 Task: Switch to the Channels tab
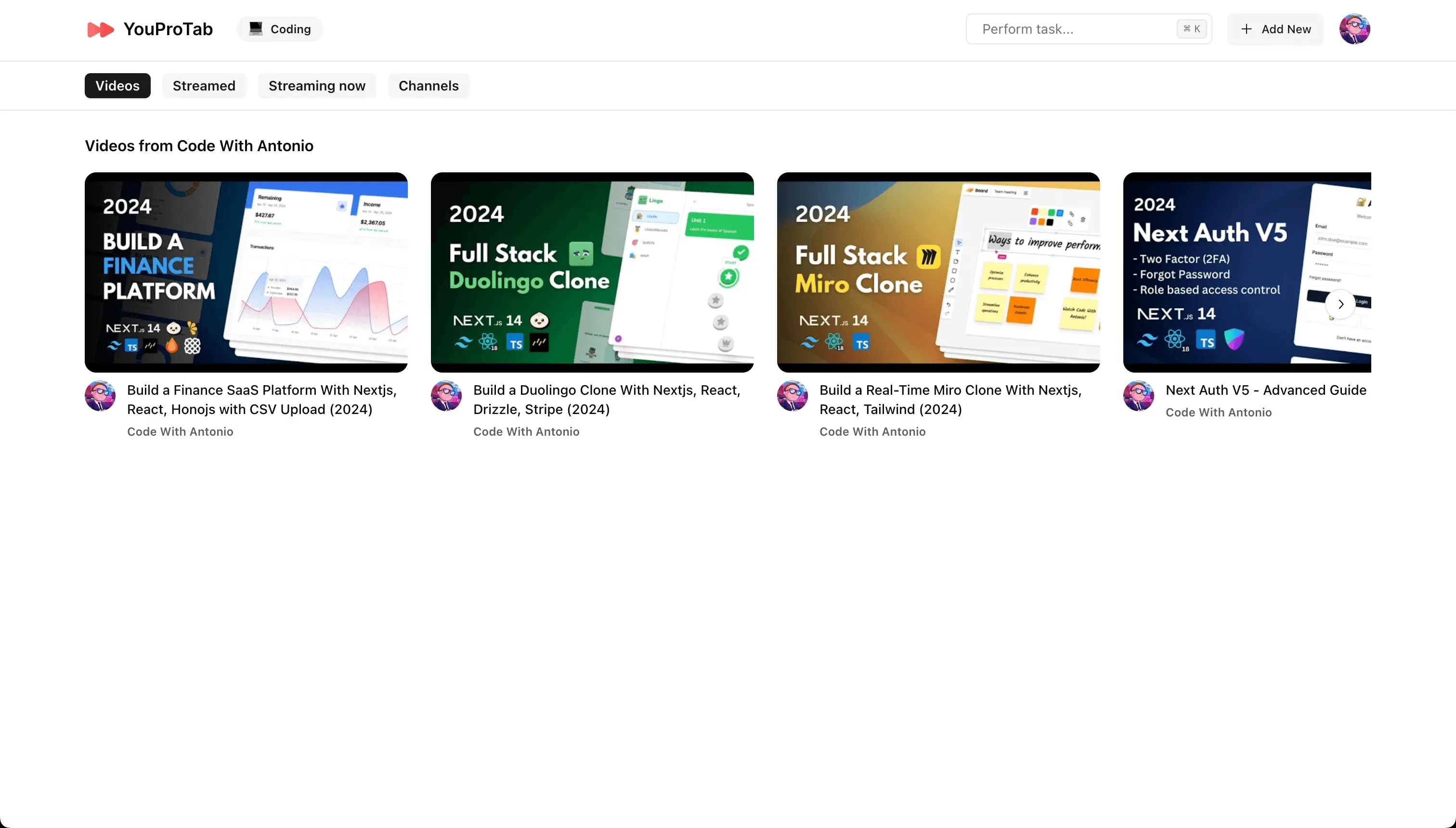428,85
